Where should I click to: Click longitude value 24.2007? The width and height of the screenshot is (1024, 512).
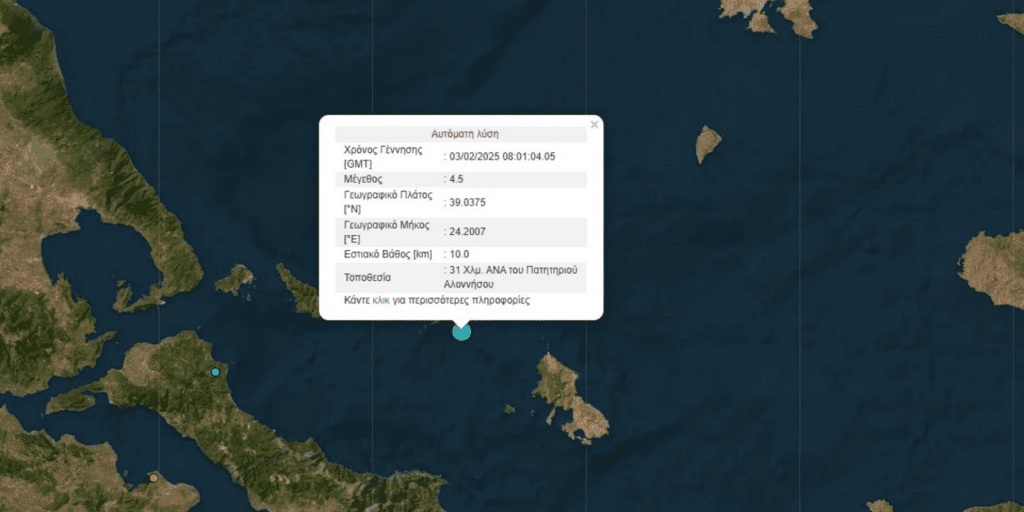467,231
